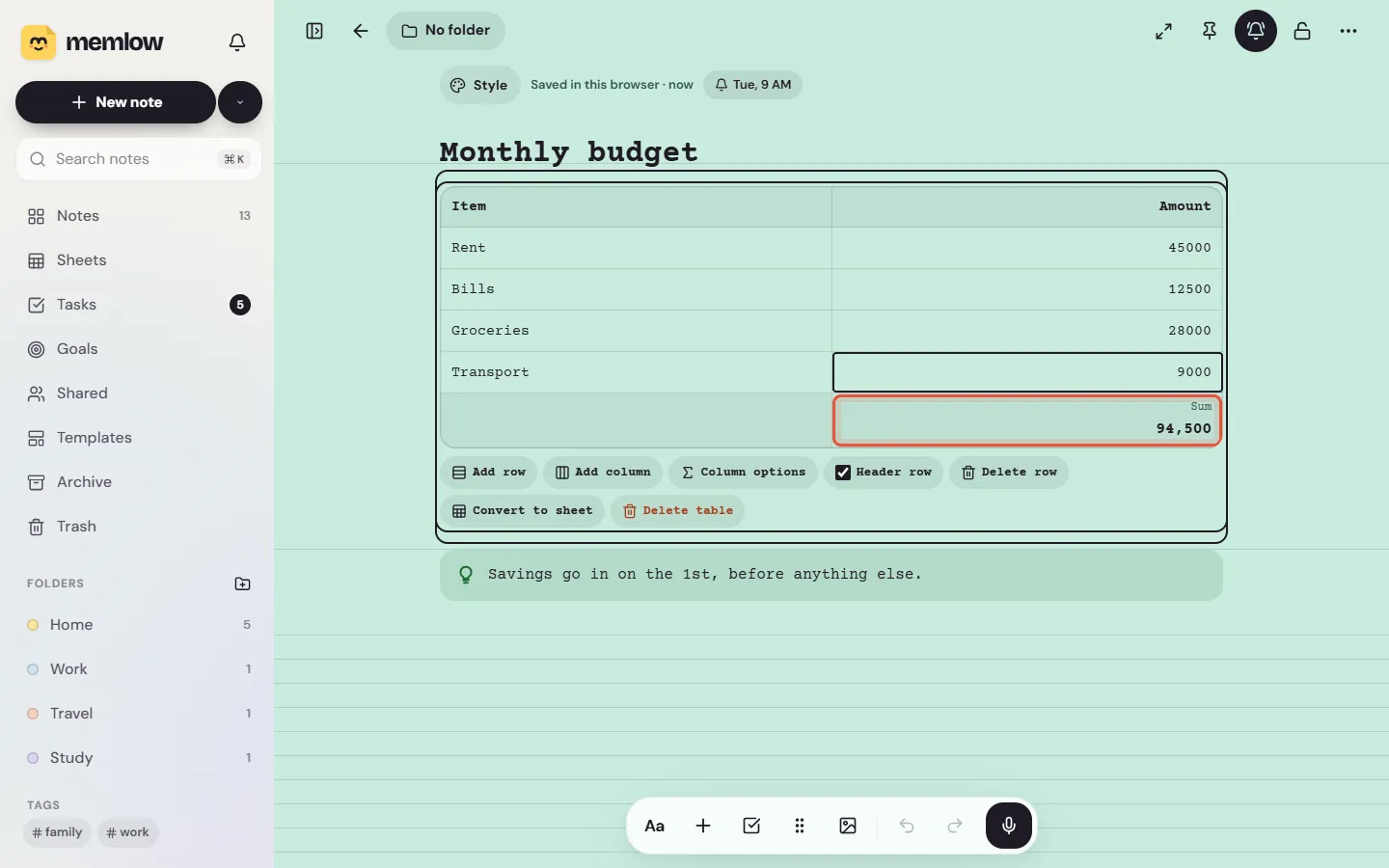Open the Home folder

(x=139, y=625)
